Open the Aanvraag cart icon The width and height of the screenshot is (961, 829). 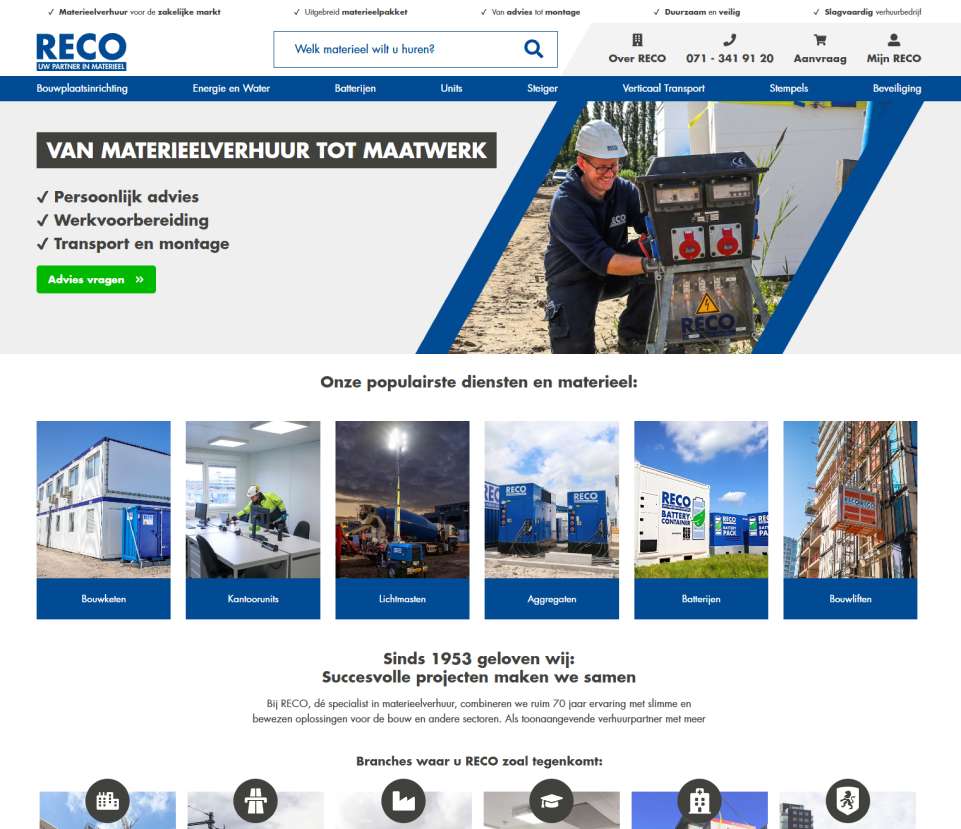pos(820,40)
